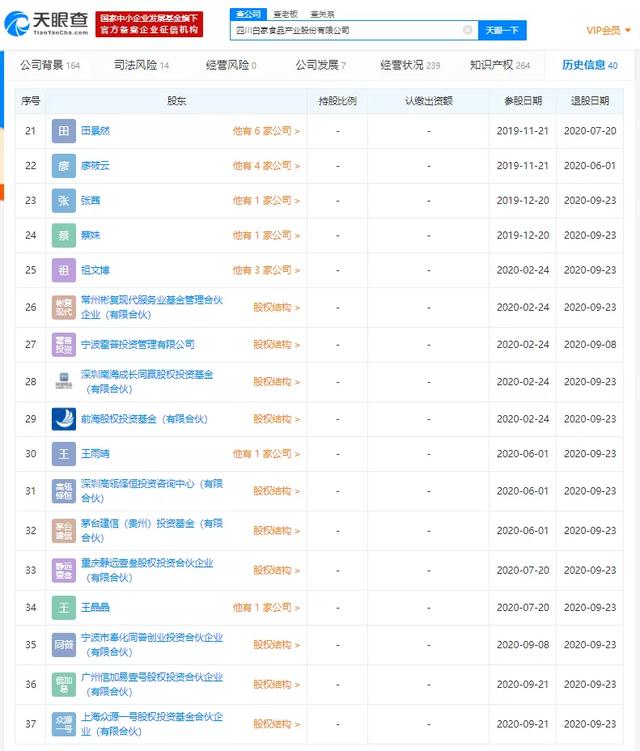Open 重庆静远壹叁股权投资合伙企业 link
Image resolution: width=640 pixels, height=751 pixels.
tap(147, 570)
